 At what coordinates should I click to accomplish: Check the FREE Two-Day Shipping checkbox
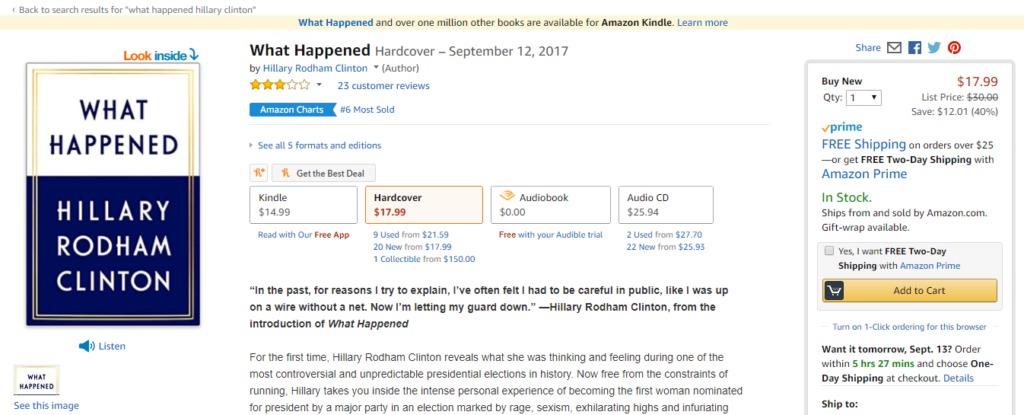point(829,251)
